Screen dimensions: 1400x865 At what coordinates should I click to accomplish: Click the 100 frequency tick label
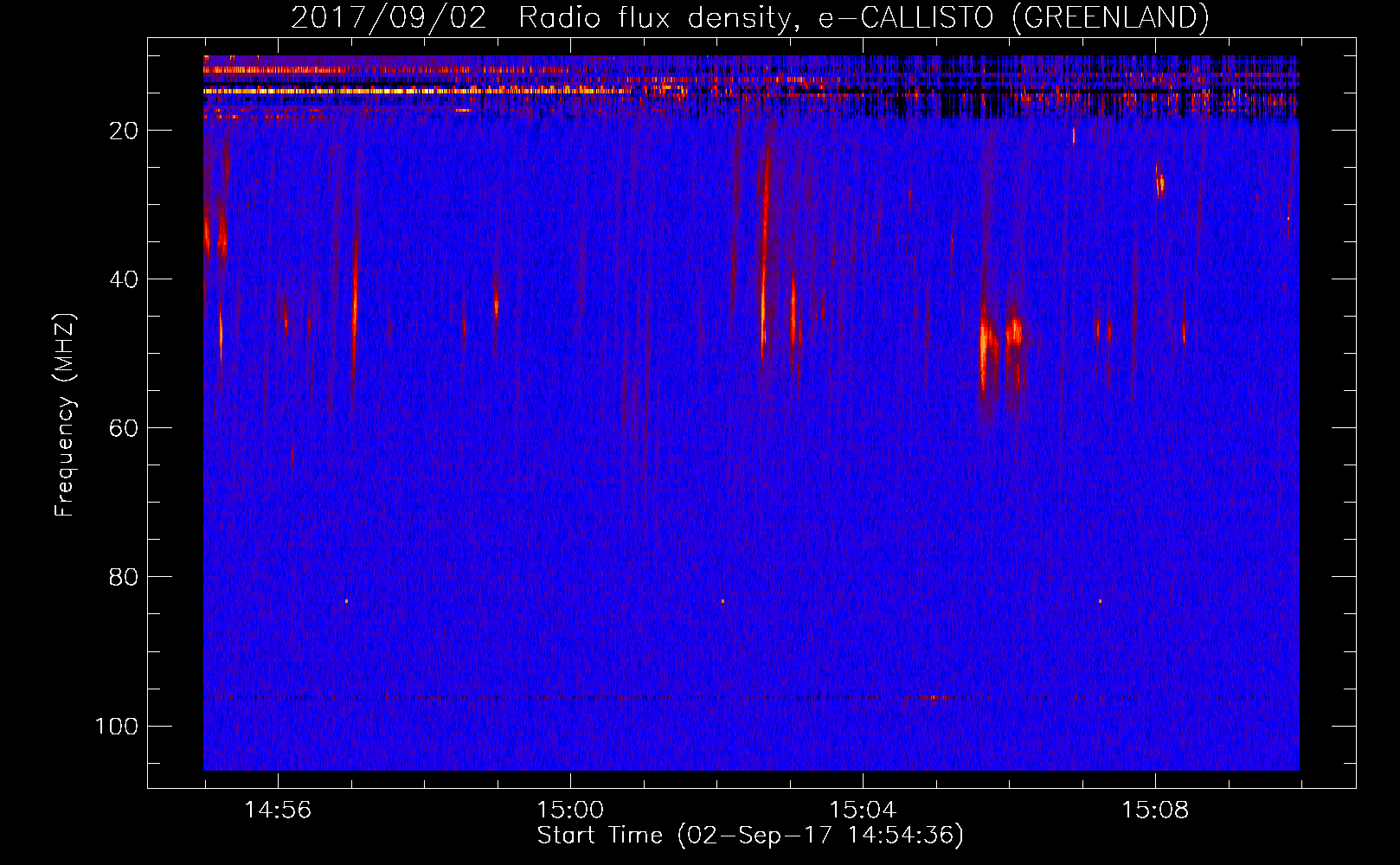(x=117, y=726)
